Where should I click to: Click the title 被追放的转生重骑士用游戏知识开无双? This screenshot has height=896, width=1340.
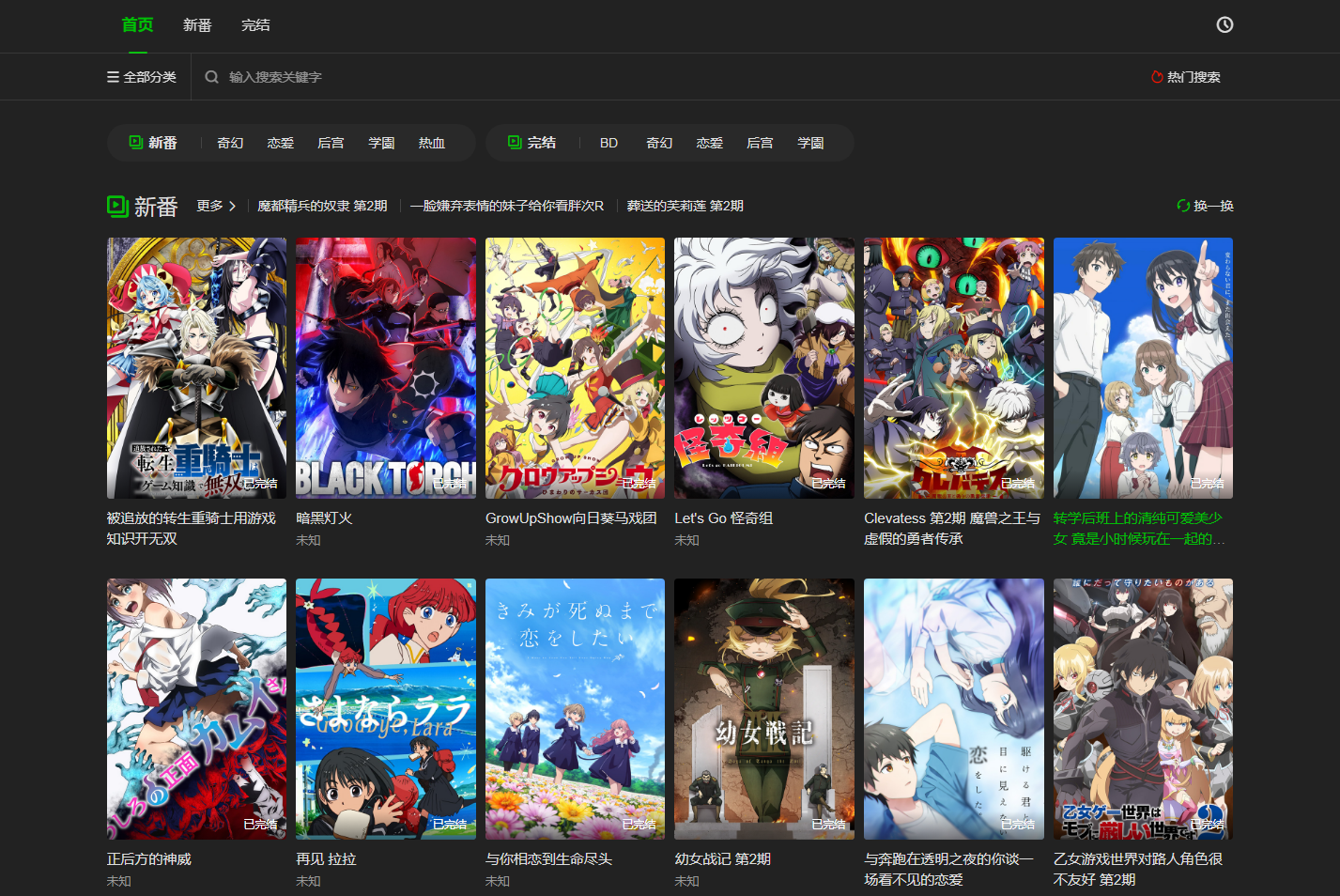tap(192, 529)
